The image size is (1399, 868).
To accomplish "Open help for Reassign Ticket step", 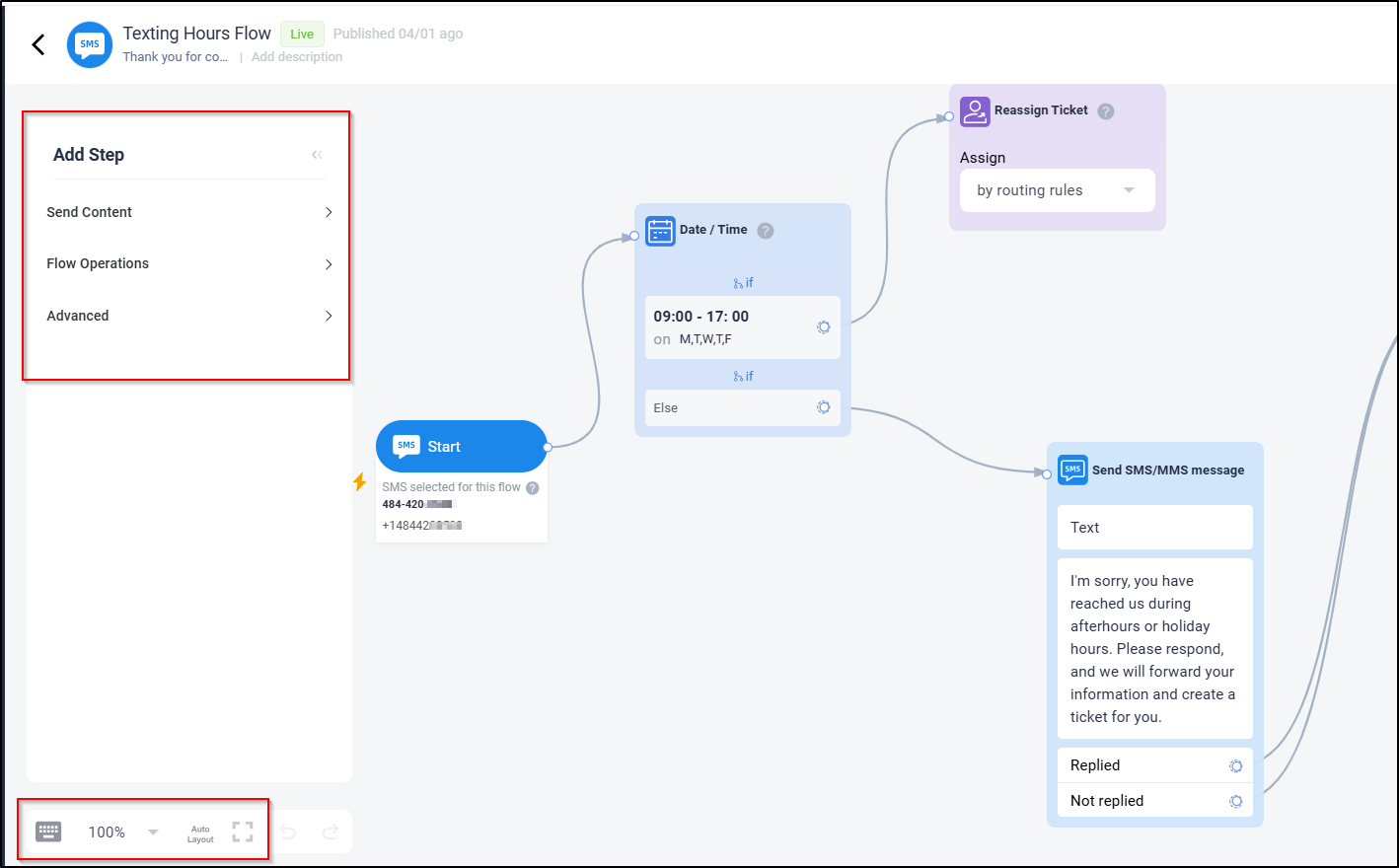I will click(1106, 111).
